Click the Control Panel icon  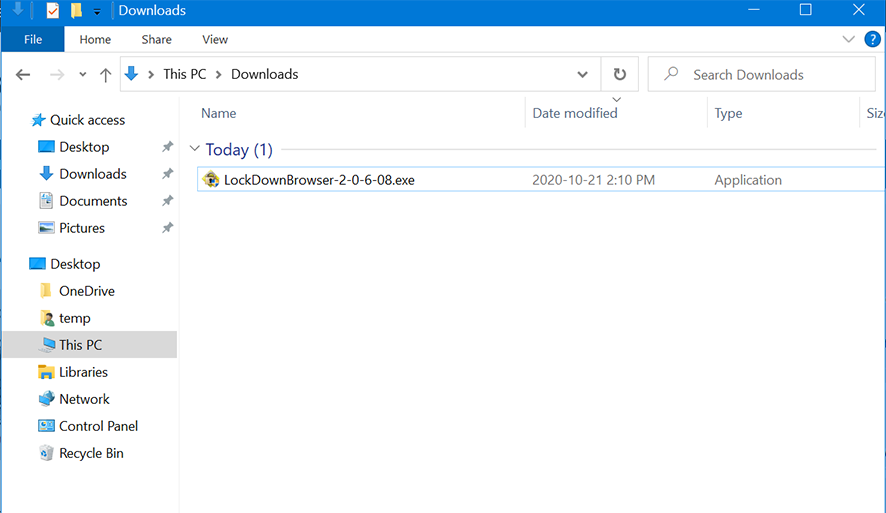46,426
